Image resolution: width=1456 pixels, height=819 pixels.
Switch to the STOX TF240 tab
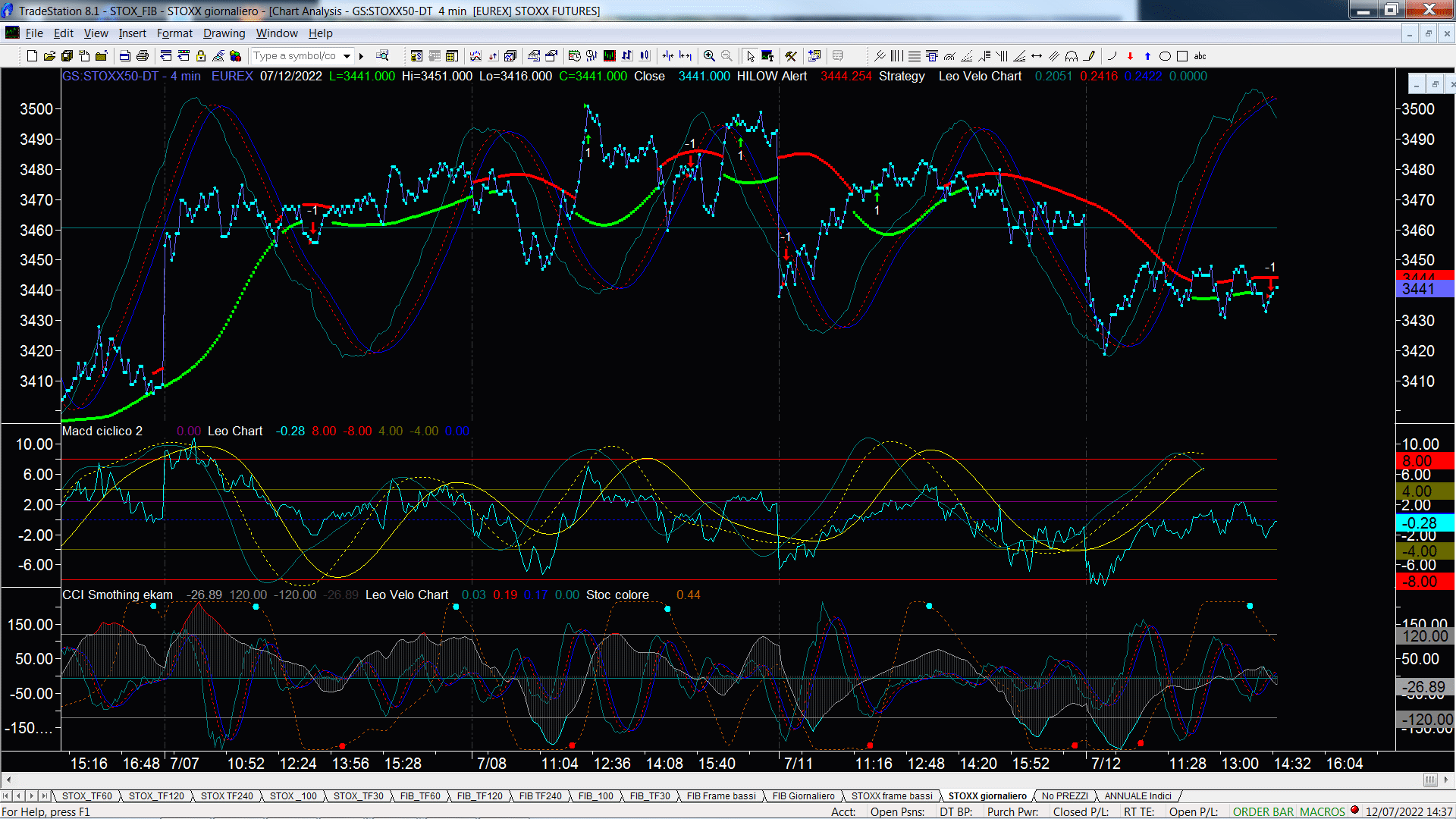tap(227, 795)
